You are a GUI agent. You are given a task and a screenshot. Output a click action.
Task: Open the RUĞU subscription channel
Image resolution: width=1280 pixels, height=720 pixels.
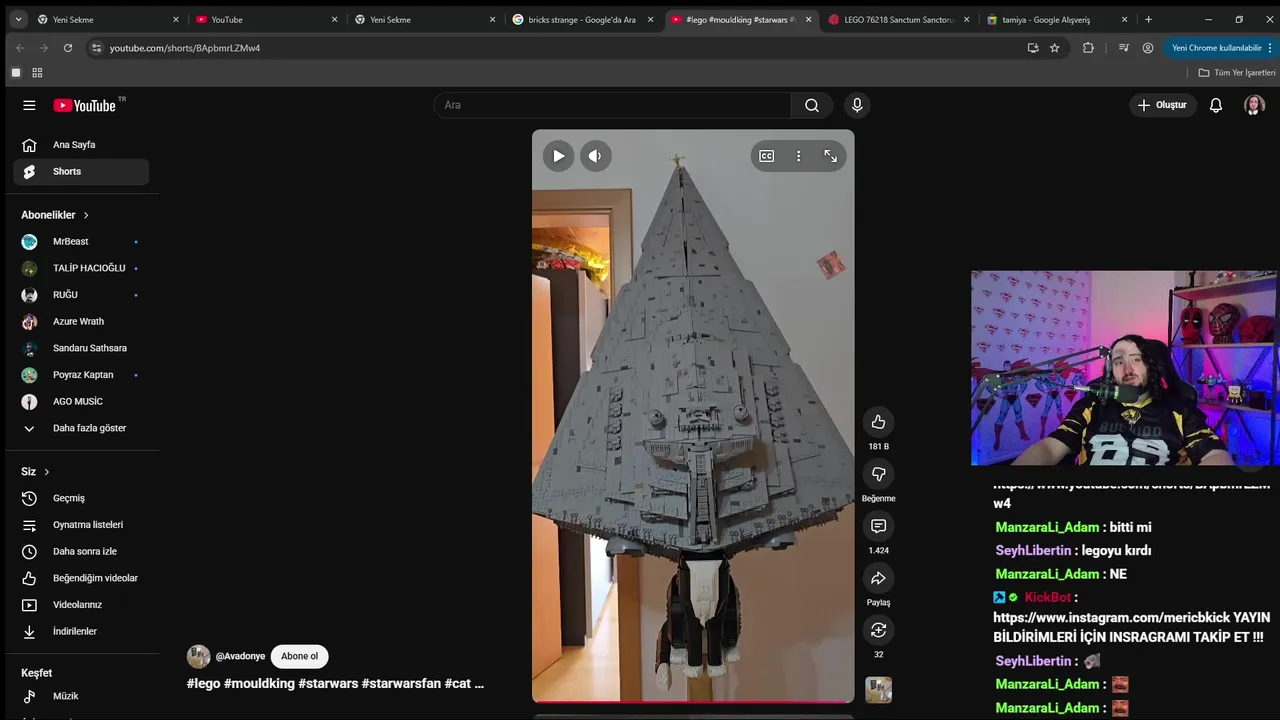coord(81,295)
